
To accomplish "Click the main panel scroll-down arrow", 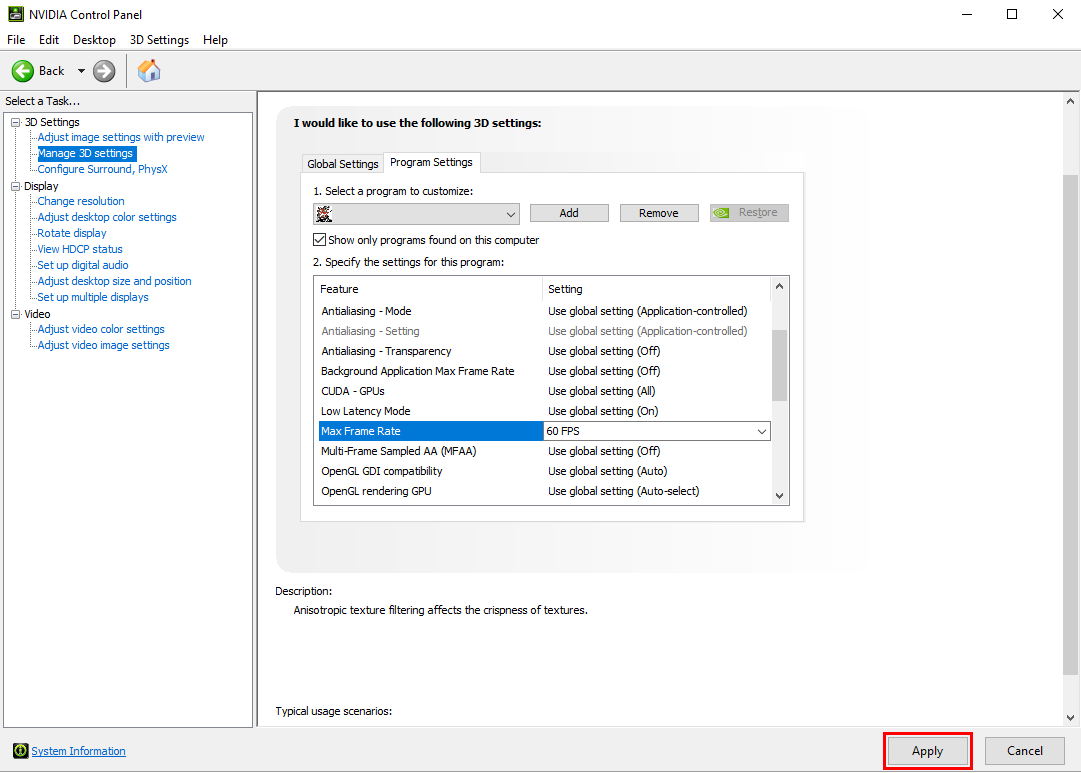I will (x=1071, y=718).
